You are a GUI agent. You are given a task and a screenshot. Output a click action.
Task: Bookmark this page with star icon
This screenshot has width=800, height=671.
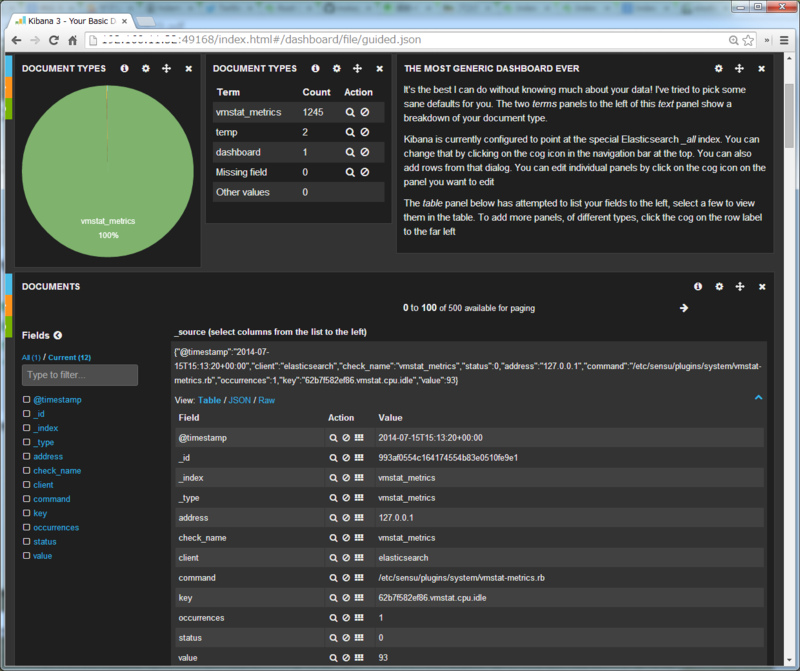point(748,40)
